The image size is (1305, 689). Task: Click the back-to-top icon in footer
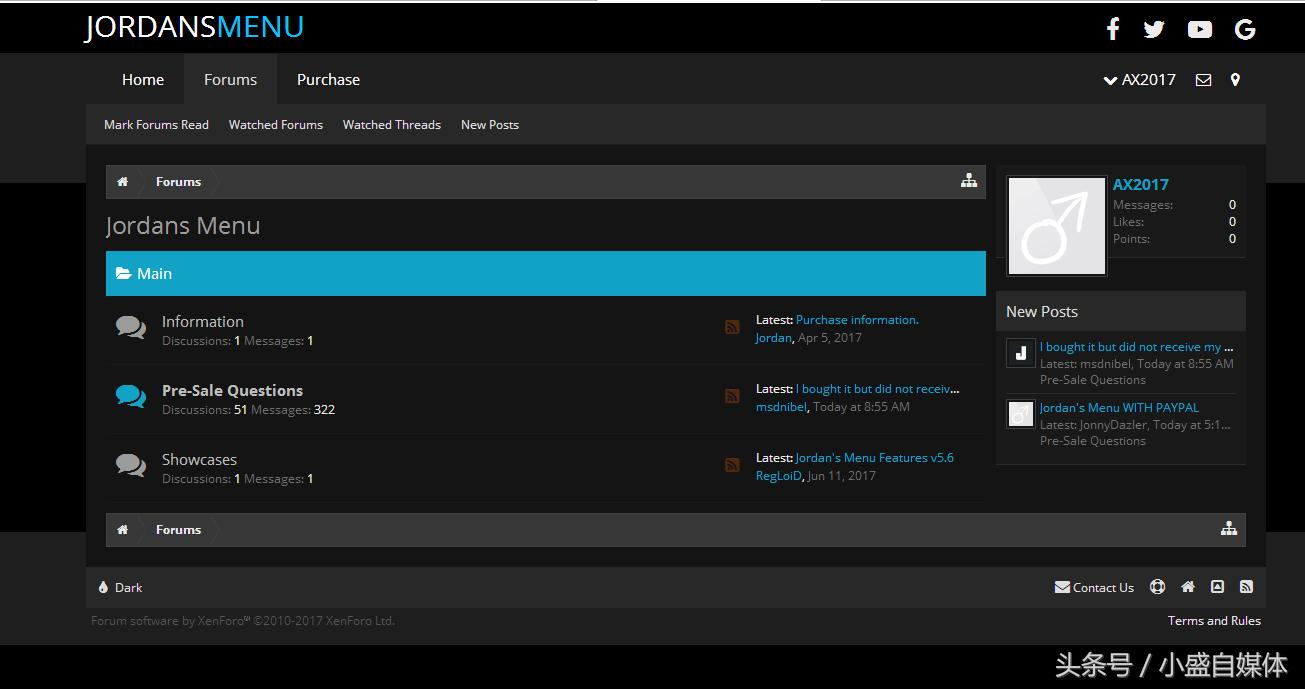pos(1217,587)
